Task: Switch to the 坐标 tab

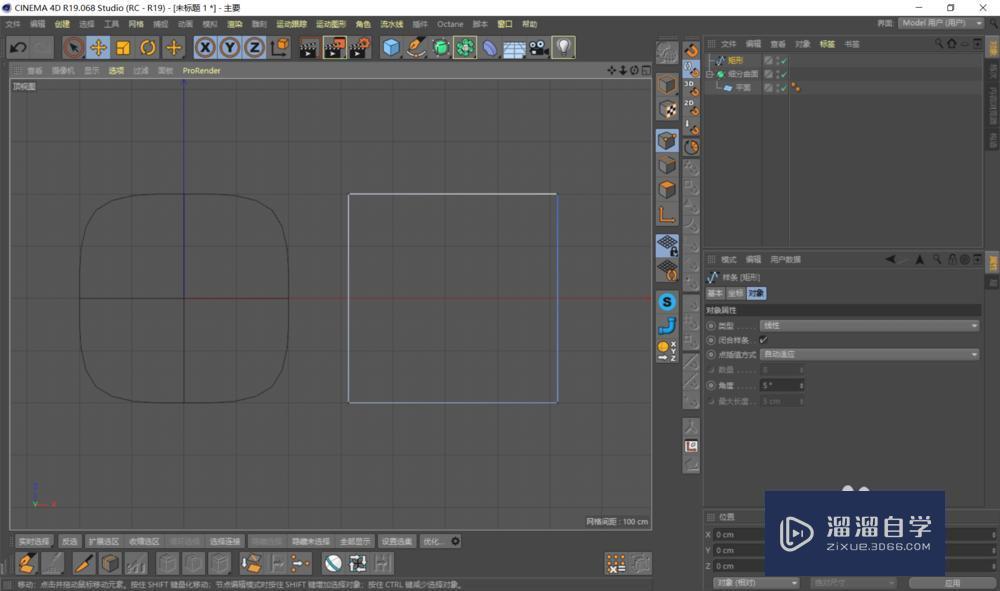Action: click(735, 293)
